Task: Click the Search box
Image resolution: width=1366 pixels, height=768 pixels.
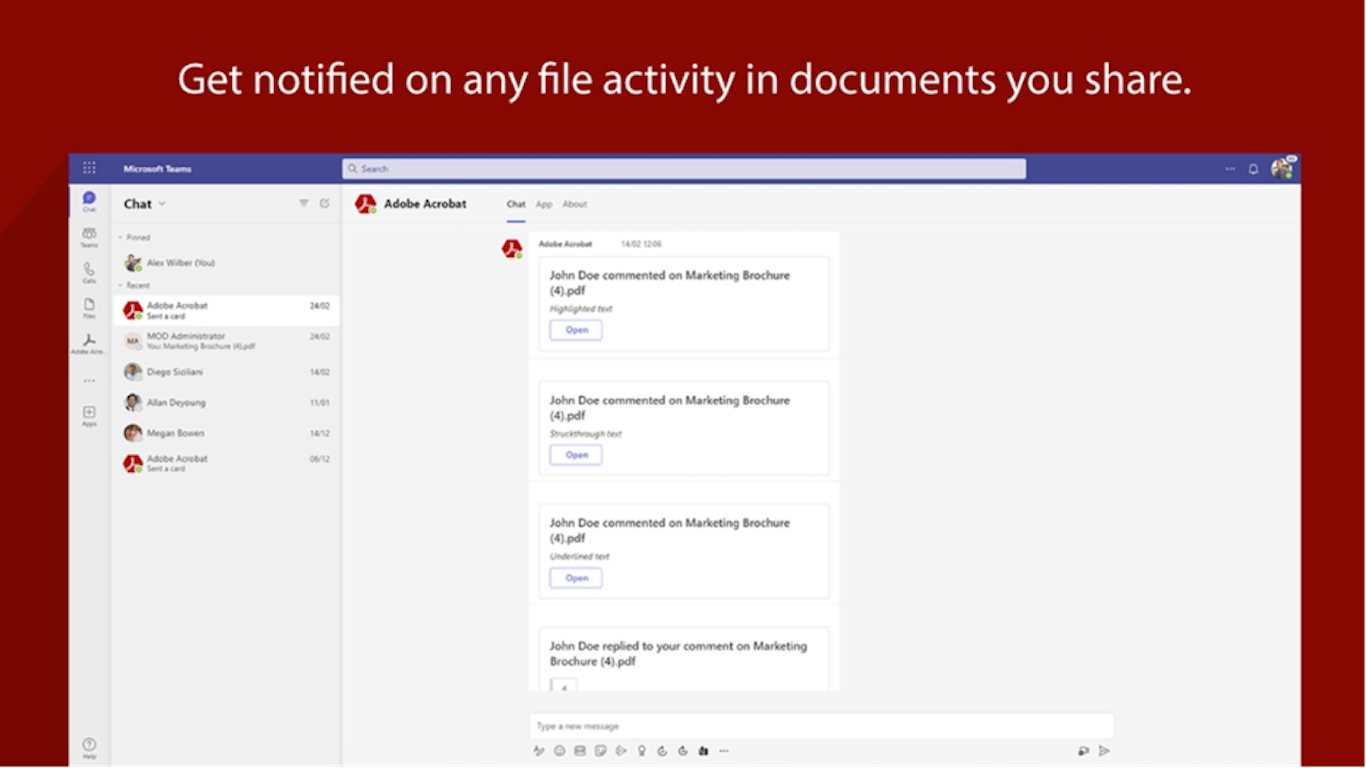Action: click(x=684, y=169)
